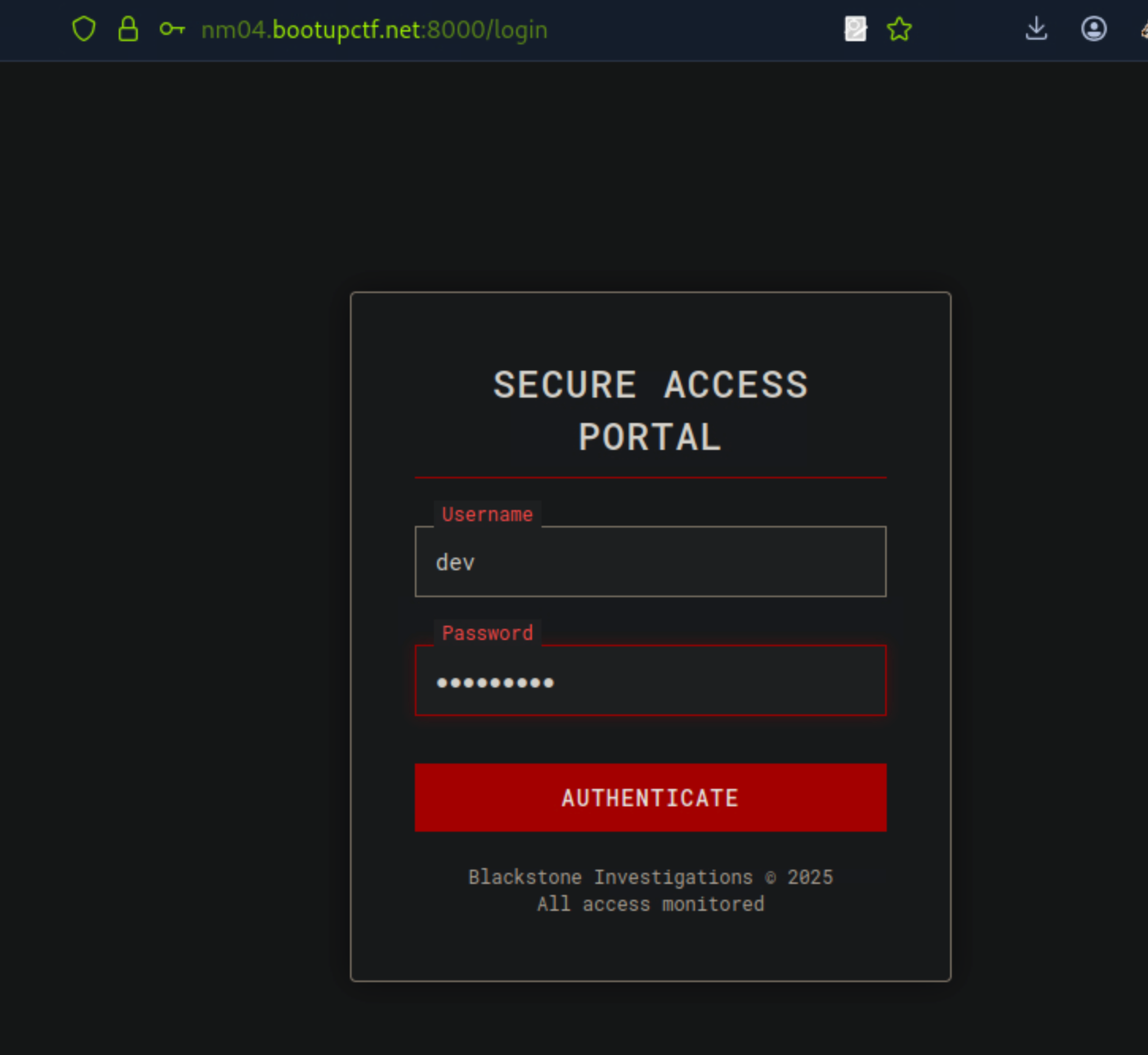Click the Username input field

click(x=651, y=562)
